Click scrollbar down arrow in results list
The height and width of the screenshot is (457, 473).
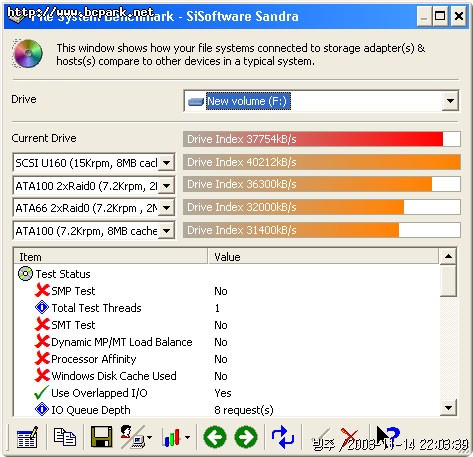point(448,408)
